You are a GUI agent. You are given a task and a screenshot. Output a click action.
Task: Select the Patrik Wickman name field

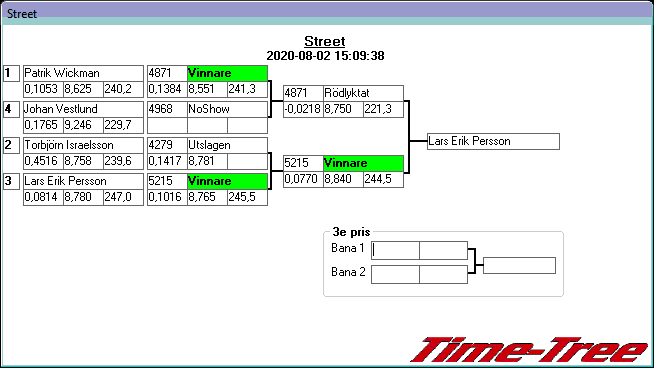click(x=83, y=73)
